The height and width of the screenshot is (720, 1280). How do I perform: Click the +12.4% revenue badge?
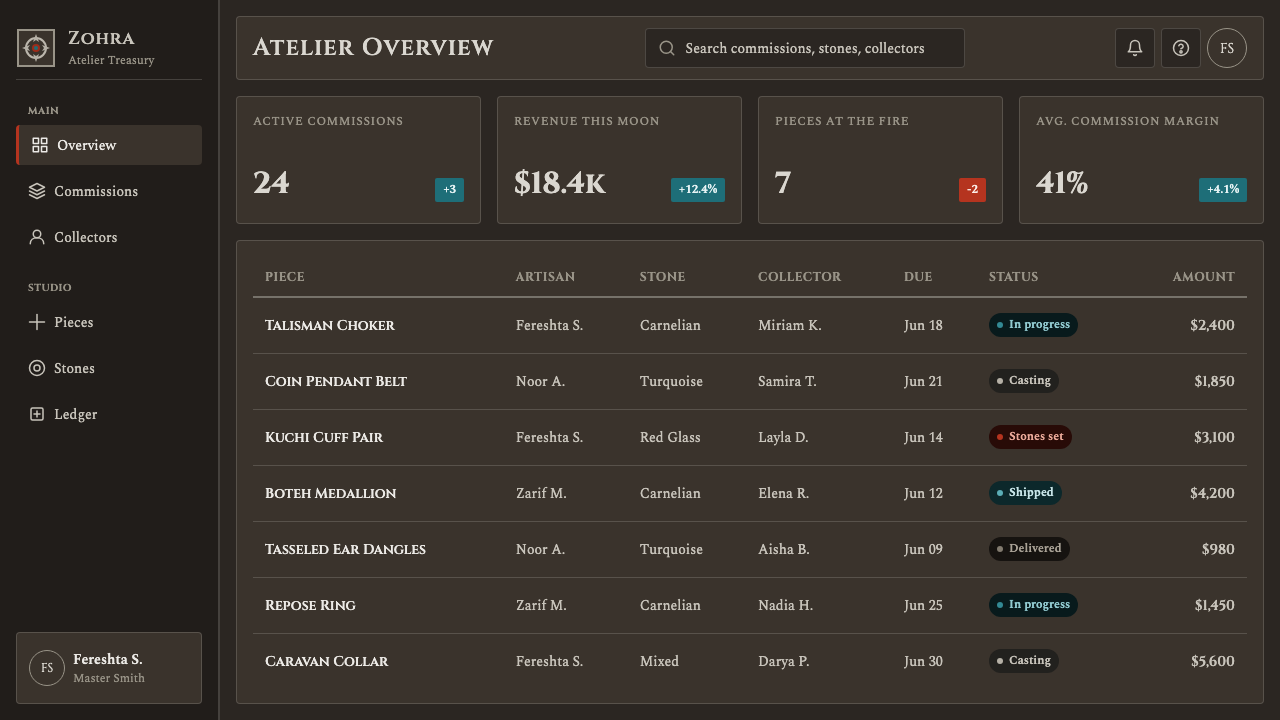698,190
